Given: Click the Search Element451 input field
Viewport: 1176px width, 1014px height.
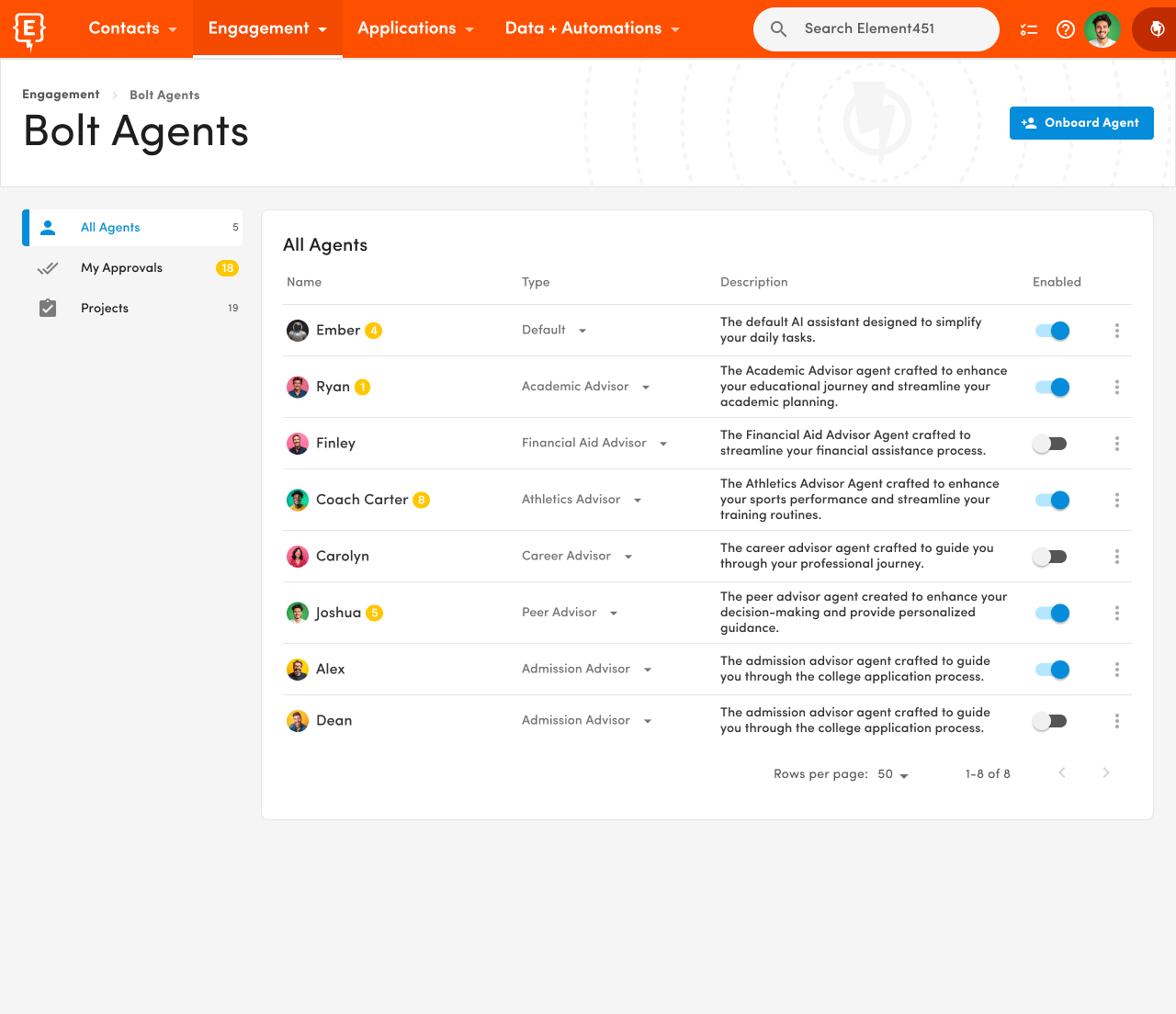Looking at the screenshot, I should point(875,28).
